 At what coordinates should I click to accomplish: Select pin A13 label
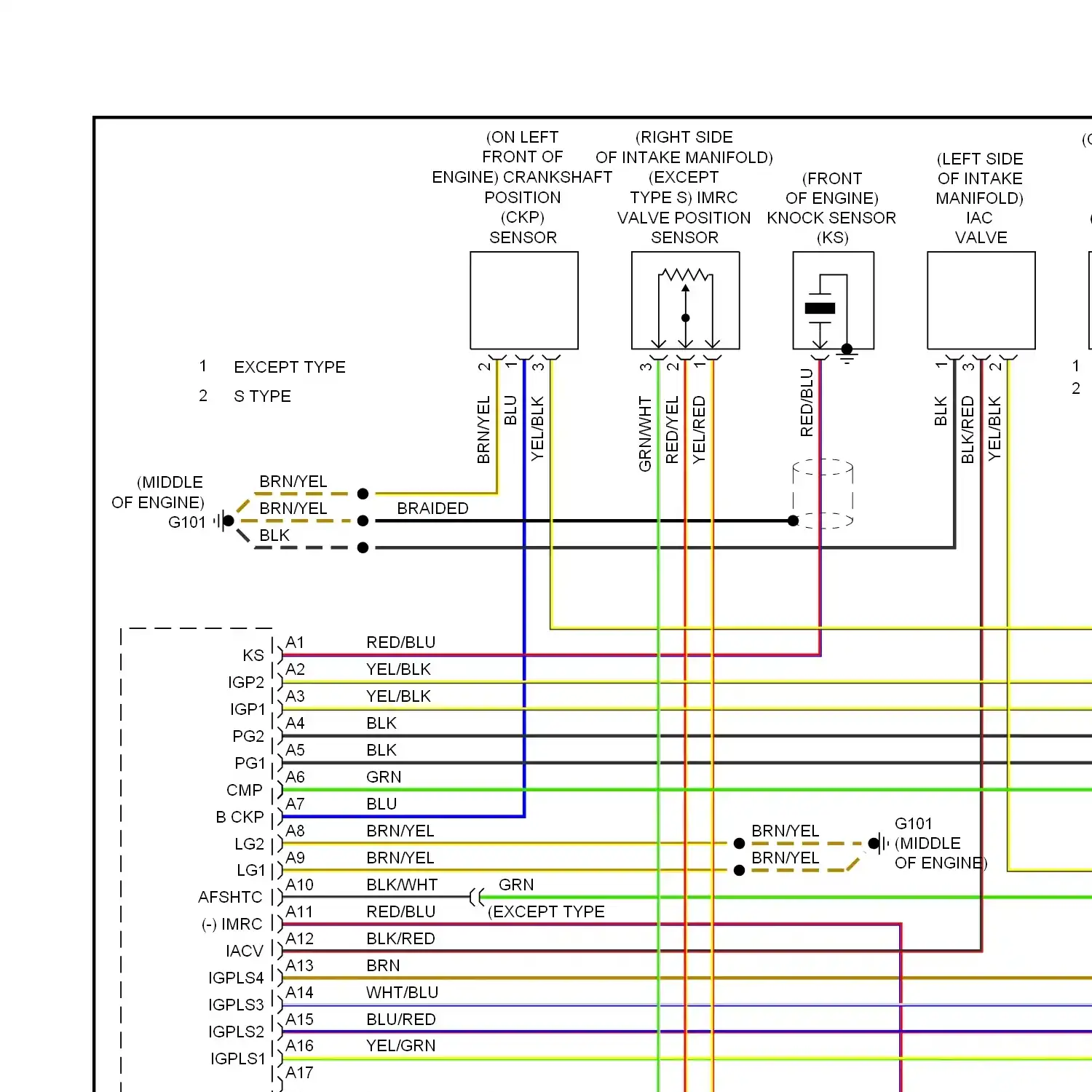[299, 965]
